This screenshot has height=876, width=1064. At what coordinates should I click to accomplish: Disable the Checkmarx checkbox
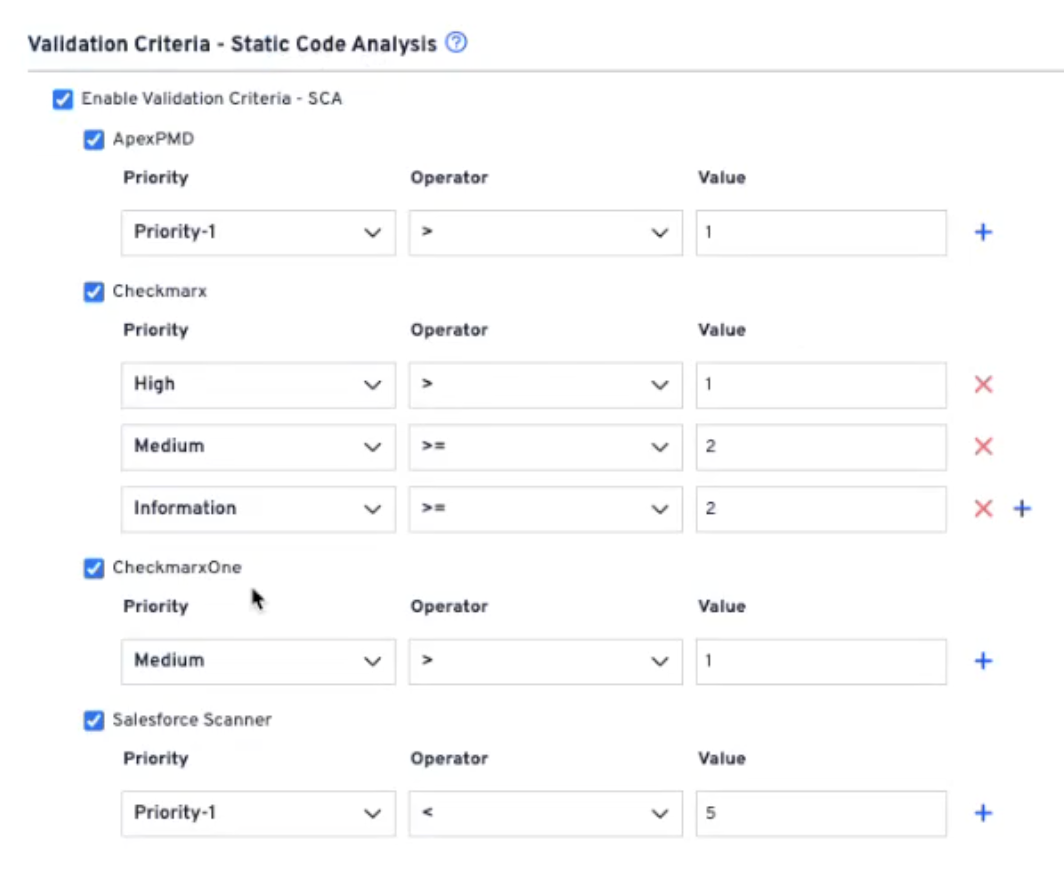pos(94,292)
